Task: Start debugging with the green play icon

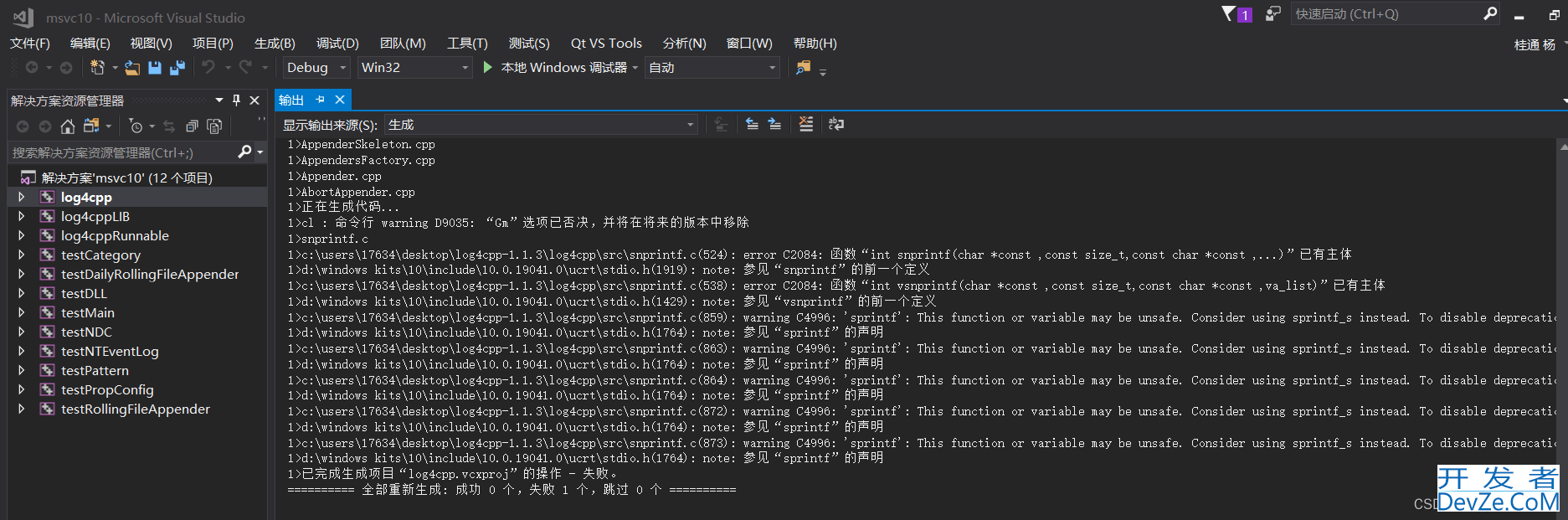Action: pyautogui.click(x=488, y=67)
